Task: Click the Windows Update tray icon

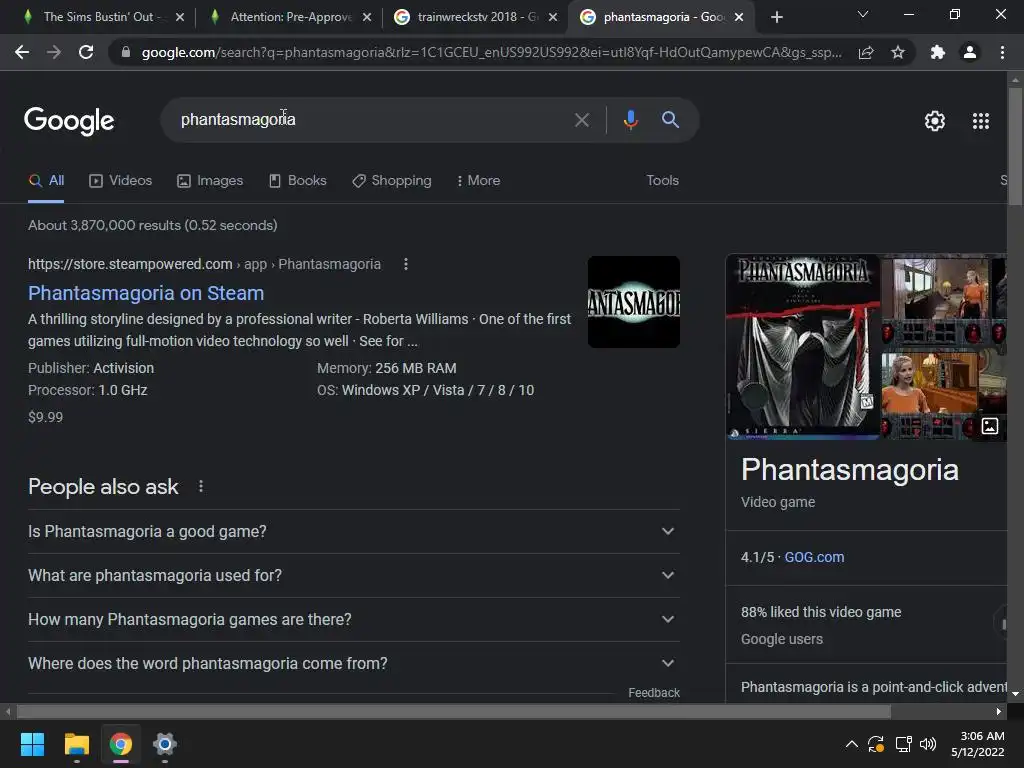Action: (876, 744)
